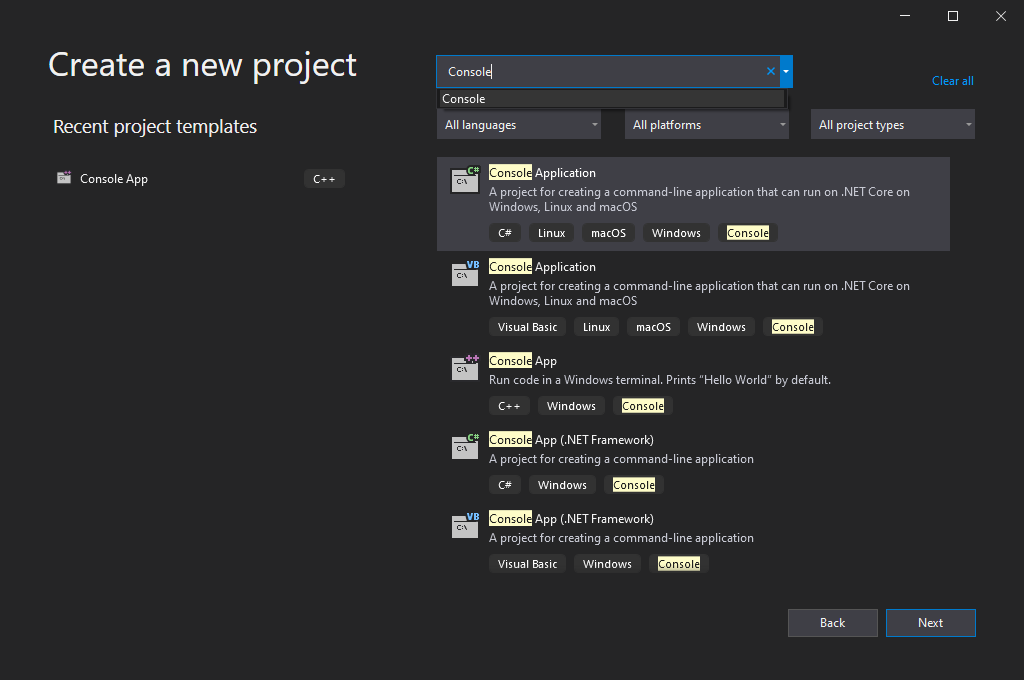Click the C# Console App (.NET Framework) icon
The height and width of the screenshot is (680, 1024).
coord(465,446)
